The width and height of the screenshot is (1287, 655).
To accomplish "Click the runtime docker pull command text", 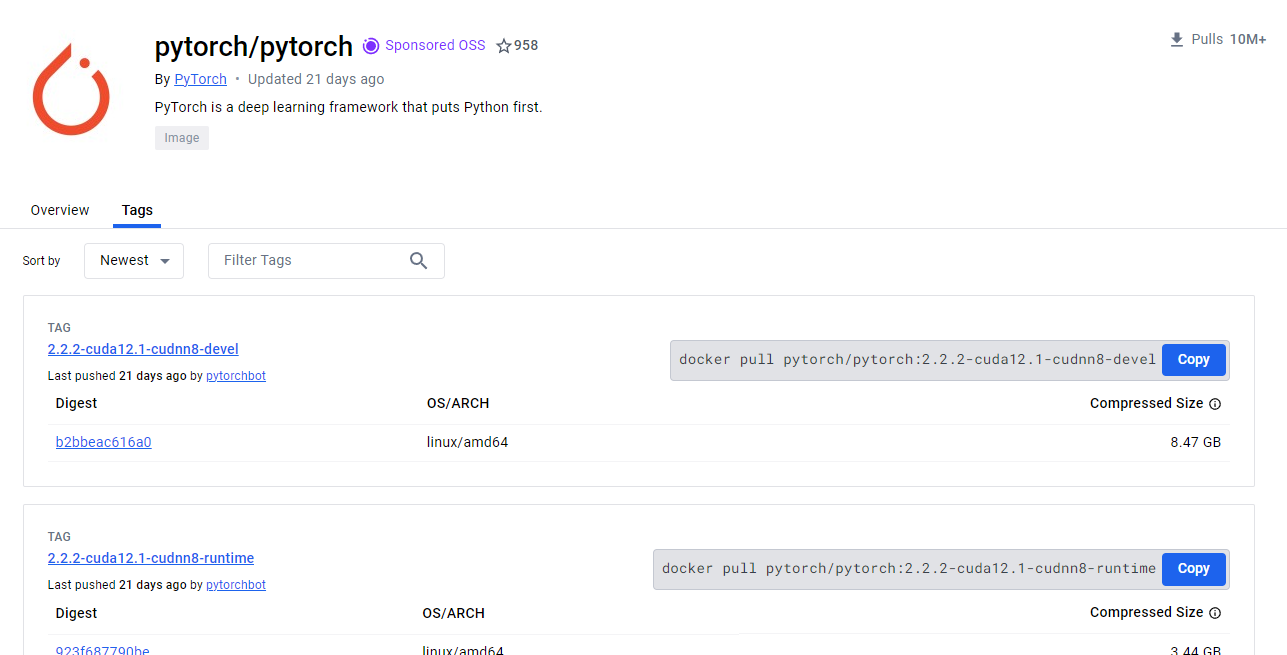I will pos(909,568).
